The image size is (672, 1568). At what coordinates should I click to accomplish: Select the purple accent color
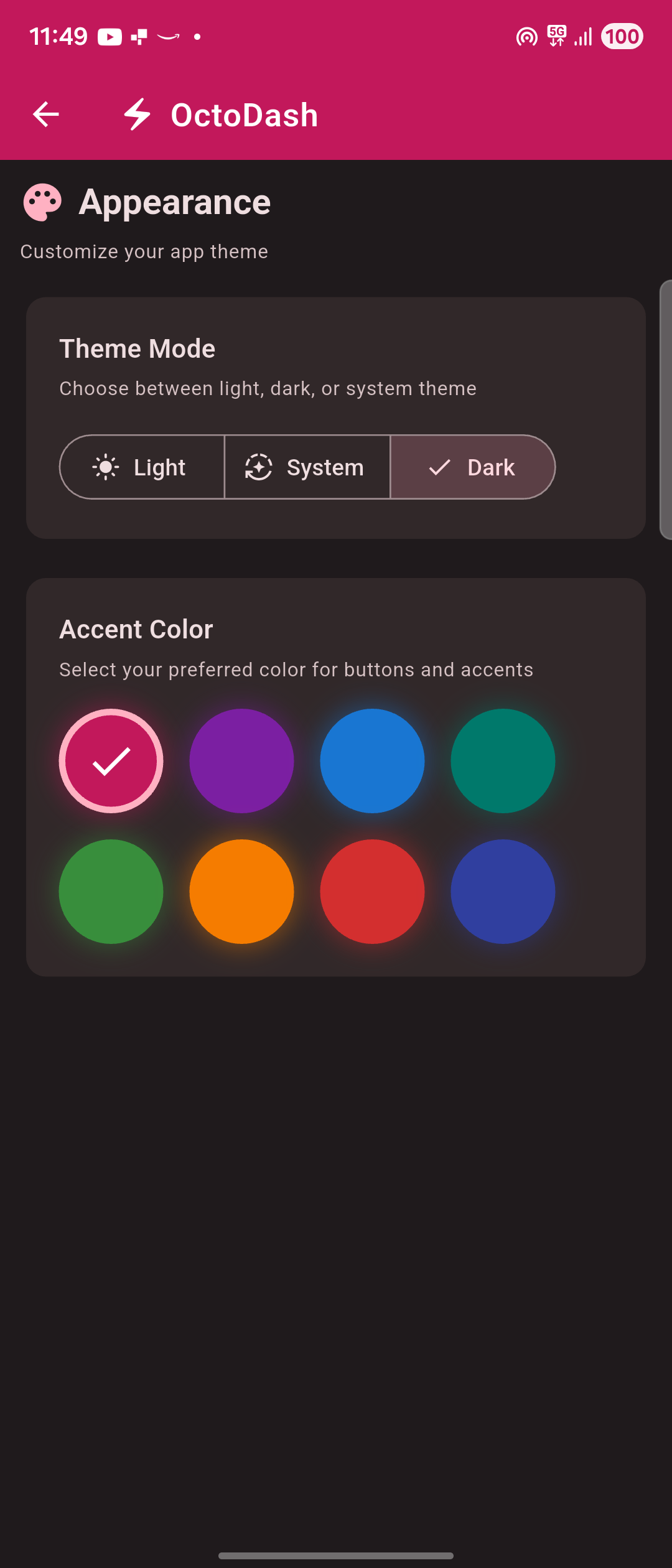pyautogui.click(x=241, y=760)
